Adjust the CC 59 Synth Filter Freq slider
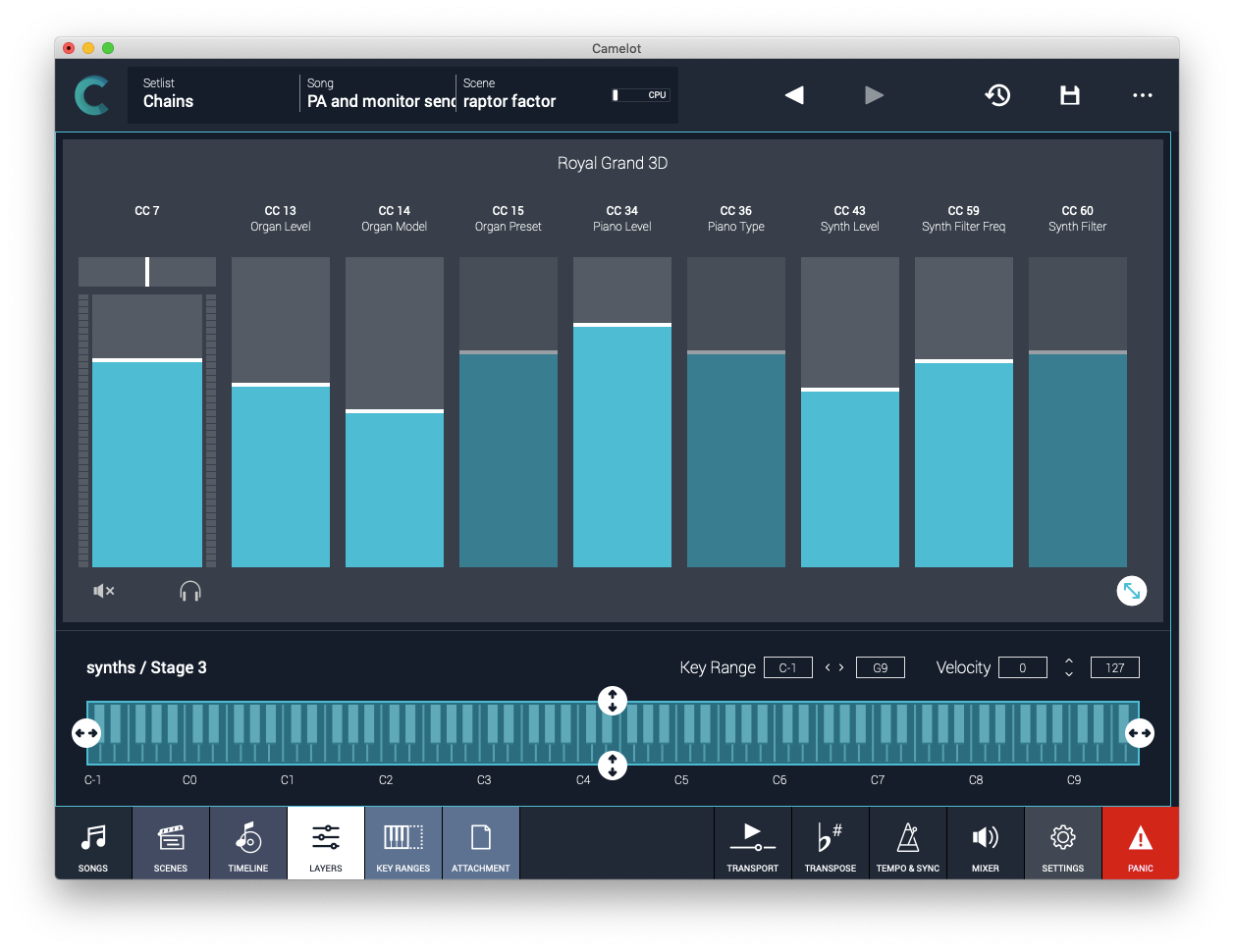Screen dimensions: 1234x952 click(964, 412)
